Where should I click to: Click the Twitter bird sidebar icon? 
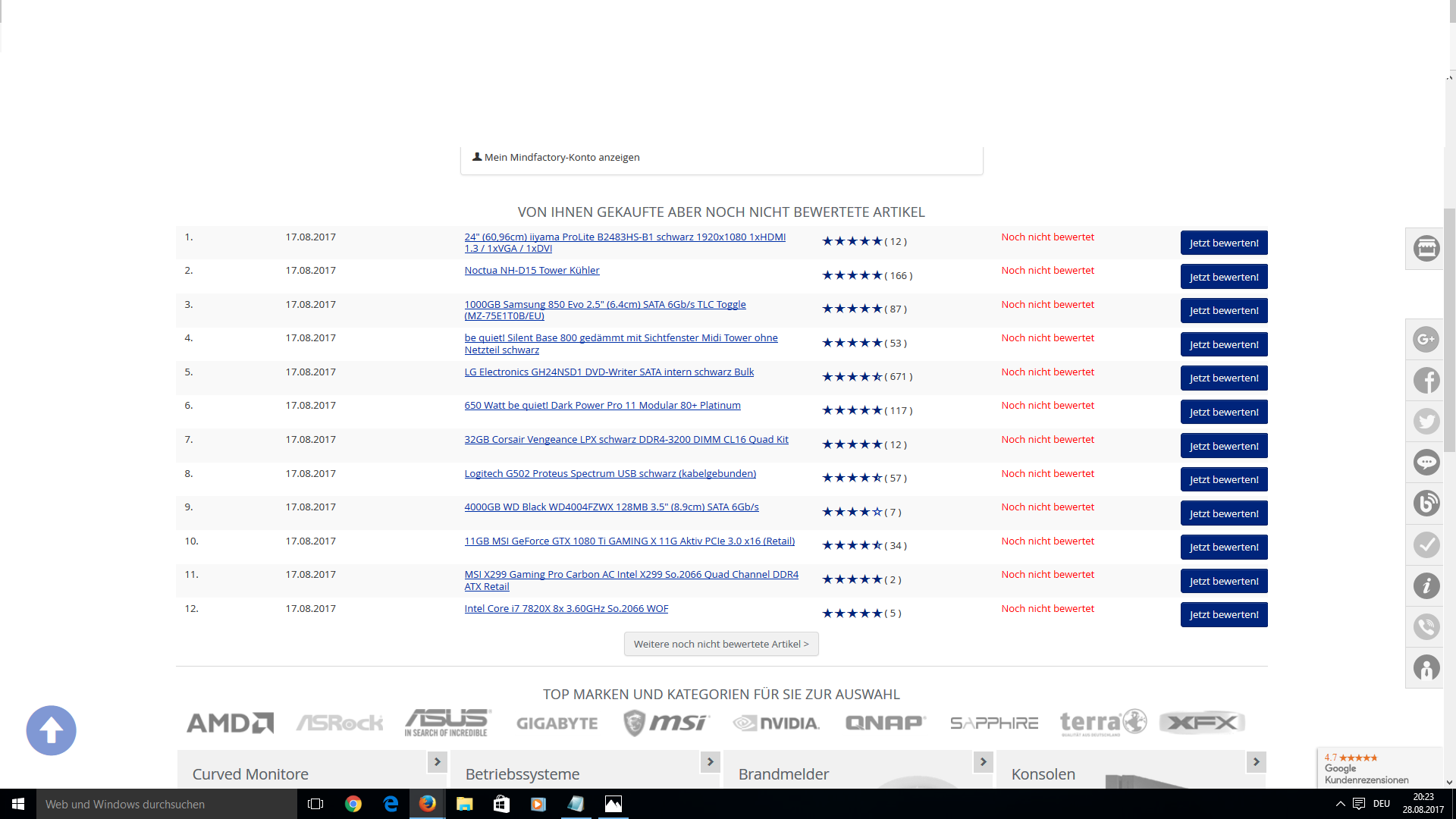1426,421
